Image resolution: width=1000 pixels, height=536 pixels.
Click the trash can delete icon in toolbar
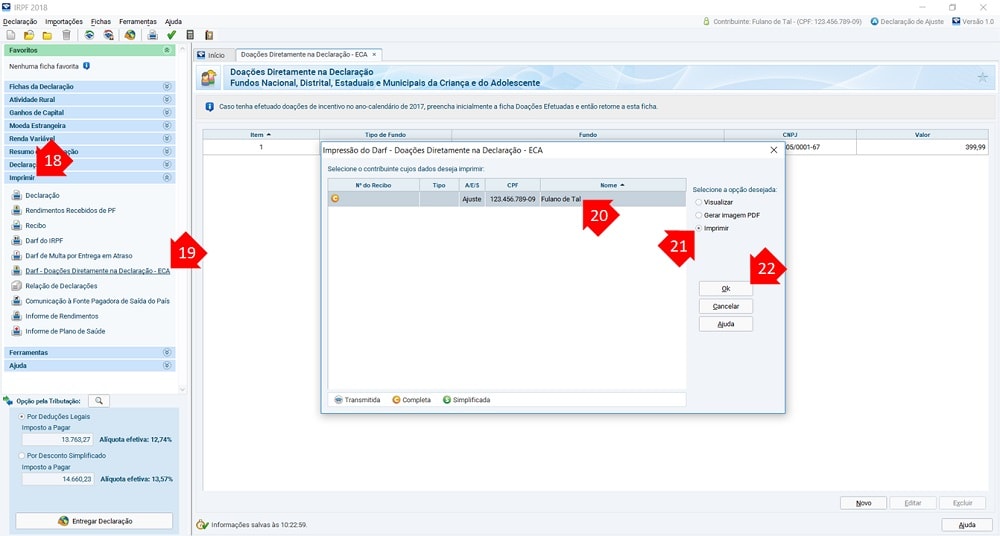66,35
